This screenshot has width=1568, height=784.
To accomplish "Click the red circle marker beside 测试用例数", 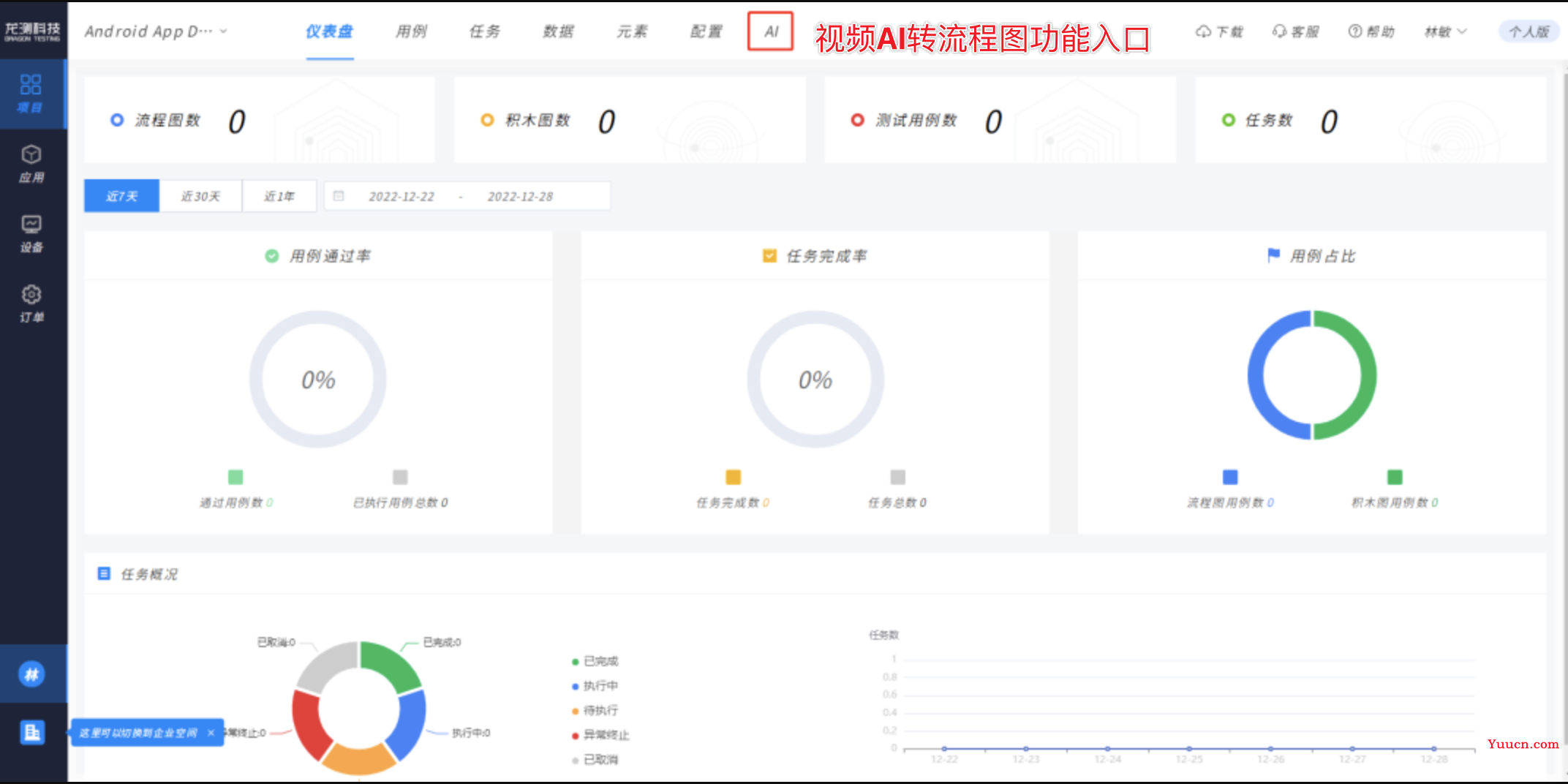I will 858,120.
